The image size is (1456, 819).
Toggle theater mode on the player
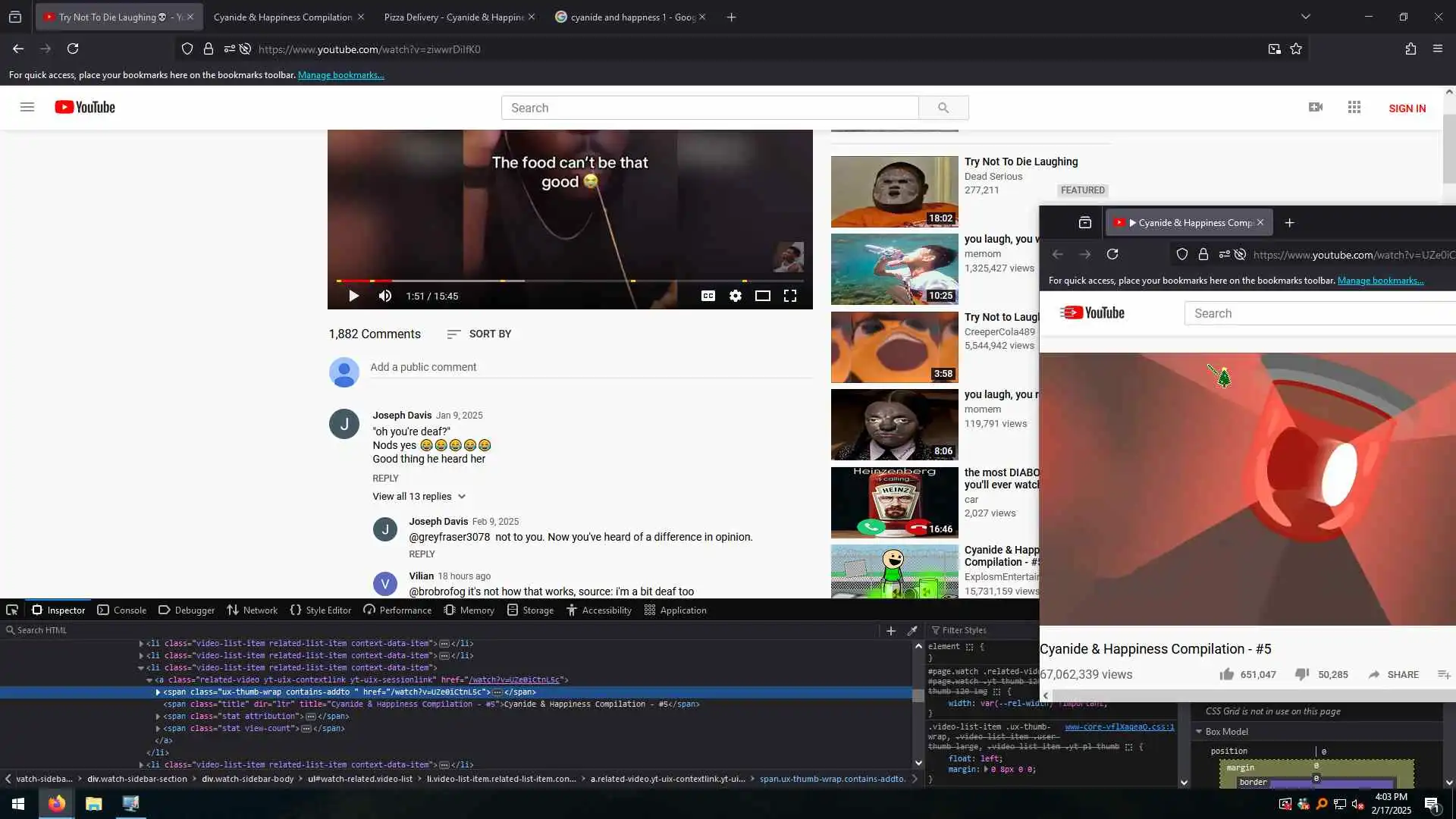pyautogui.click(x=762, y=296)
